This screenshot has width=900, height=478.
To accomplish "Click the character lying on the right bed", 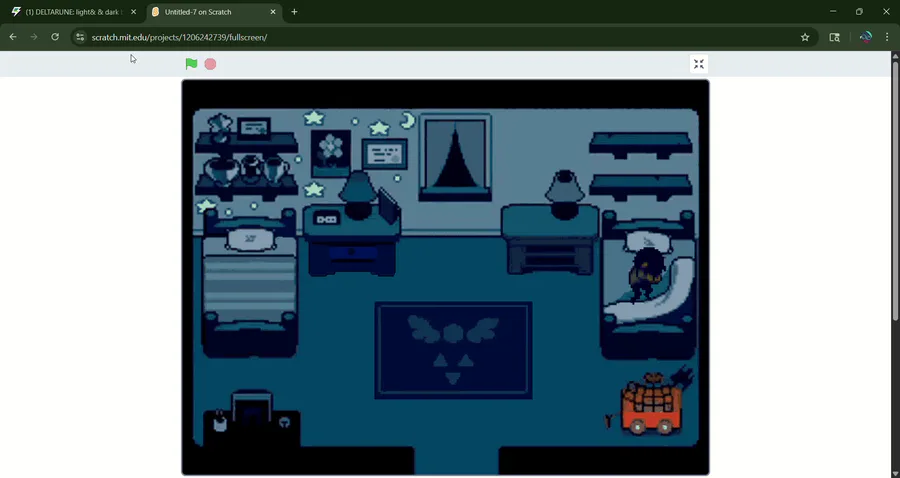I will pyautogui.click(x=647, y=274).
